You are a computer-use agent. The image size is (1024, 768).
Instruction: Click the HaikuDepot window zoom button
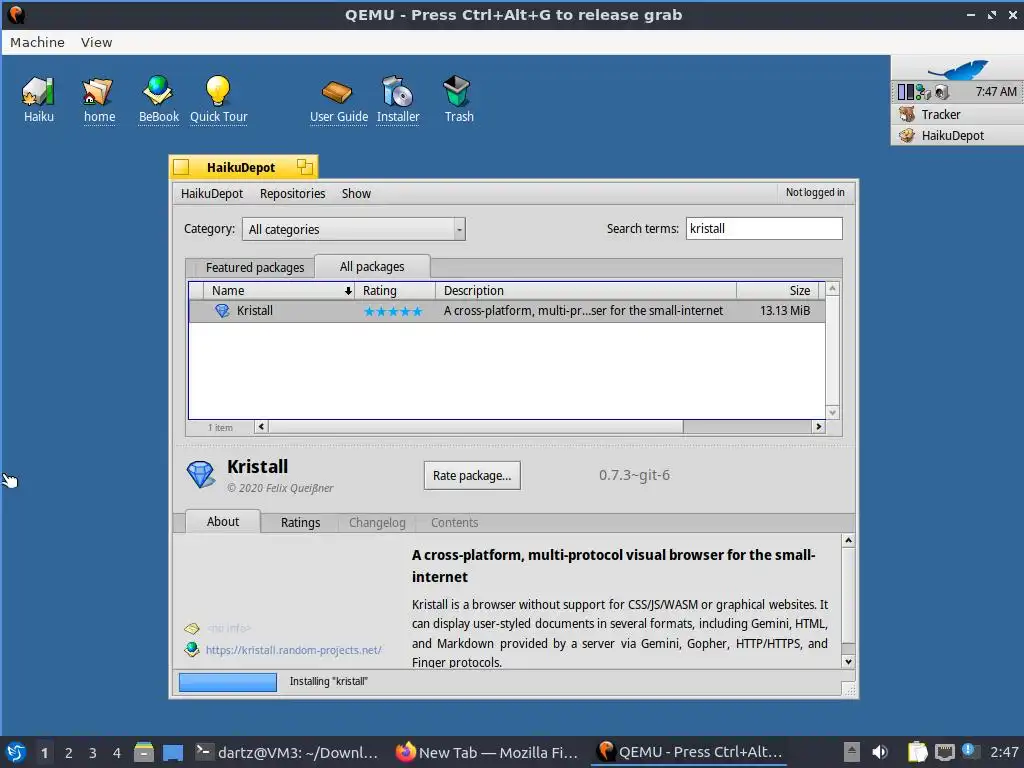(304, 167)
